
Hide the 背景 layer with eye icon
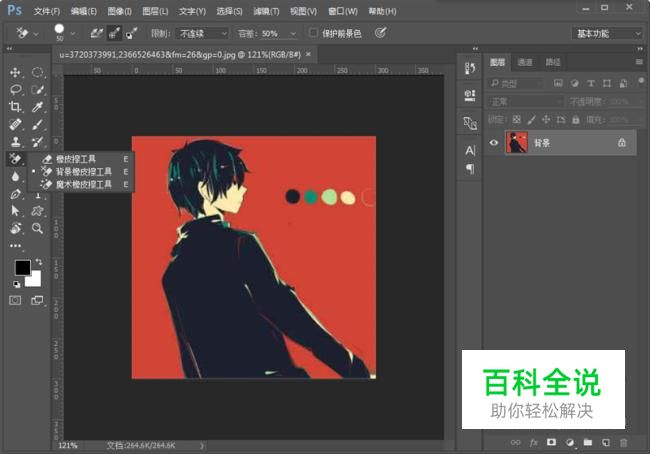coord(493,143)
